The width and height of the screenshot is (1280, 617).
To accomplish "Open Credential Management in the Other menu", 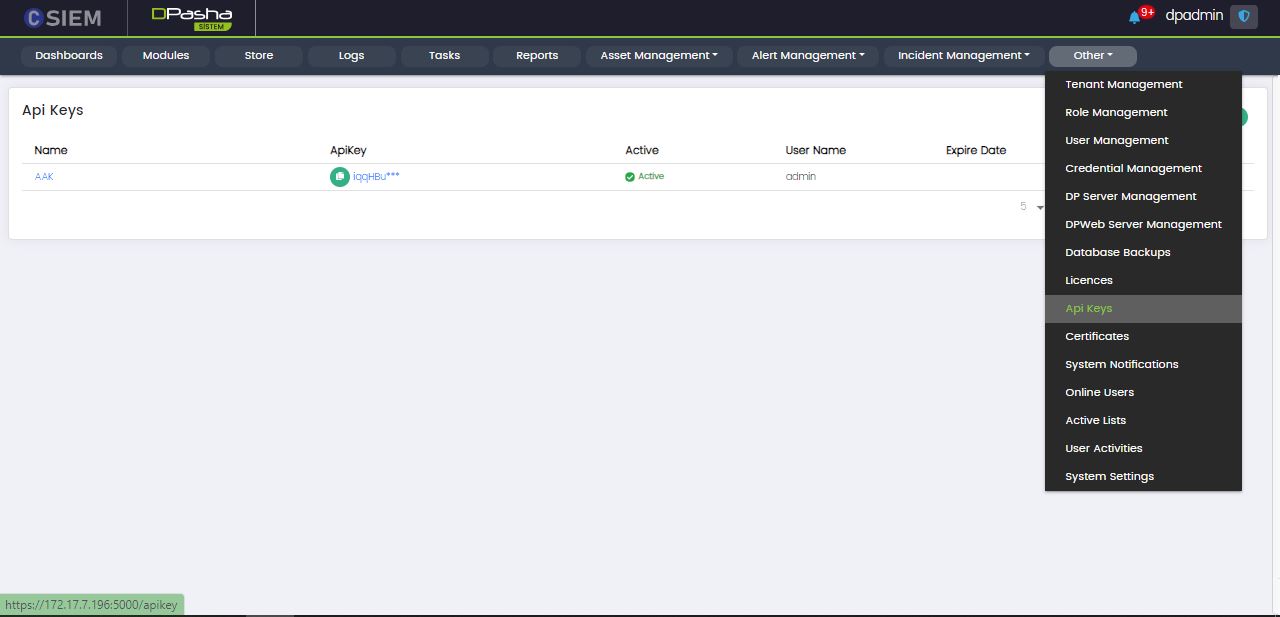I will [x=1133, y=169].
